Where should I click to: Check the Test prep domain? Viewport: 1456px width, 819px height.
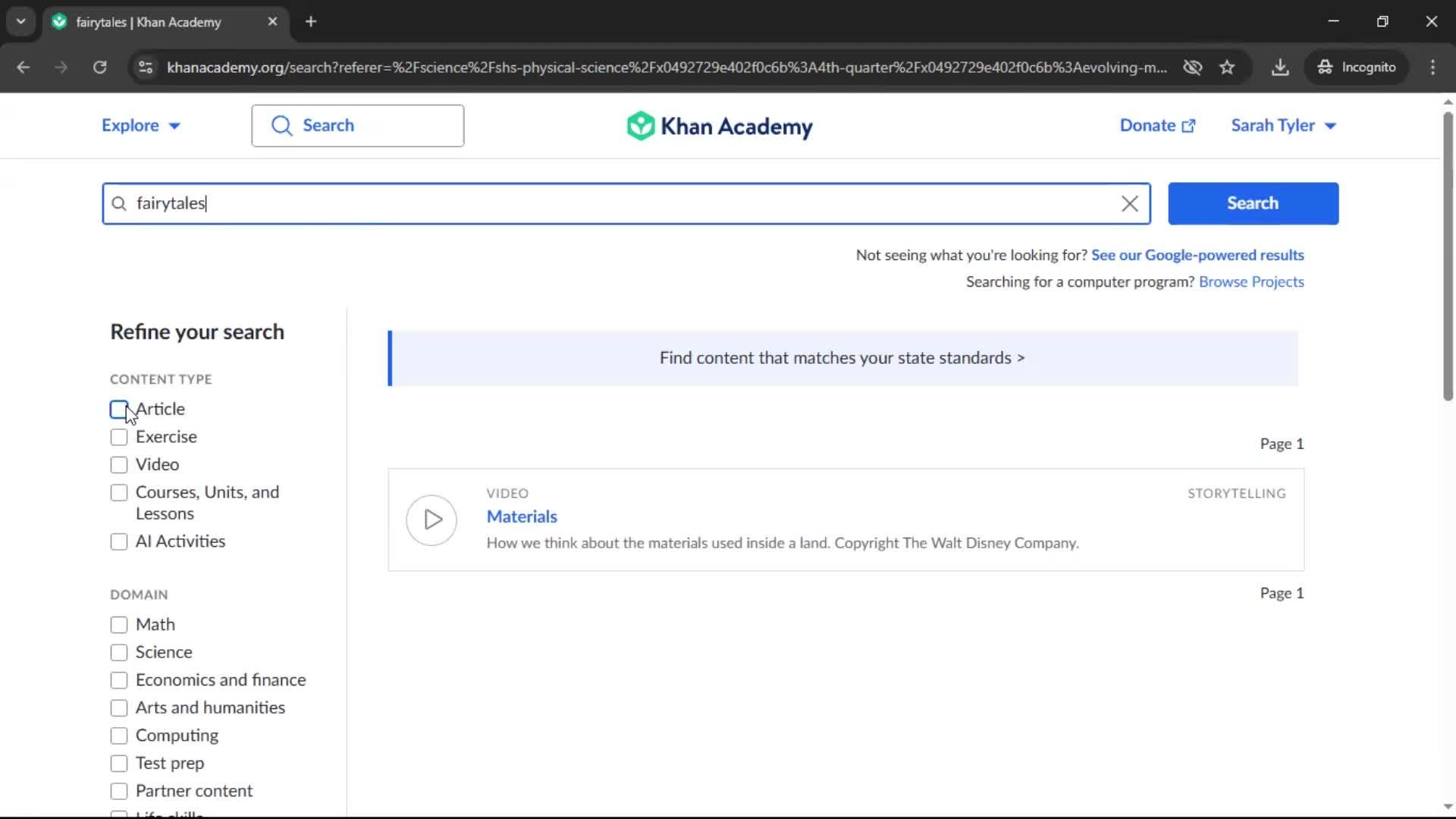119,764
